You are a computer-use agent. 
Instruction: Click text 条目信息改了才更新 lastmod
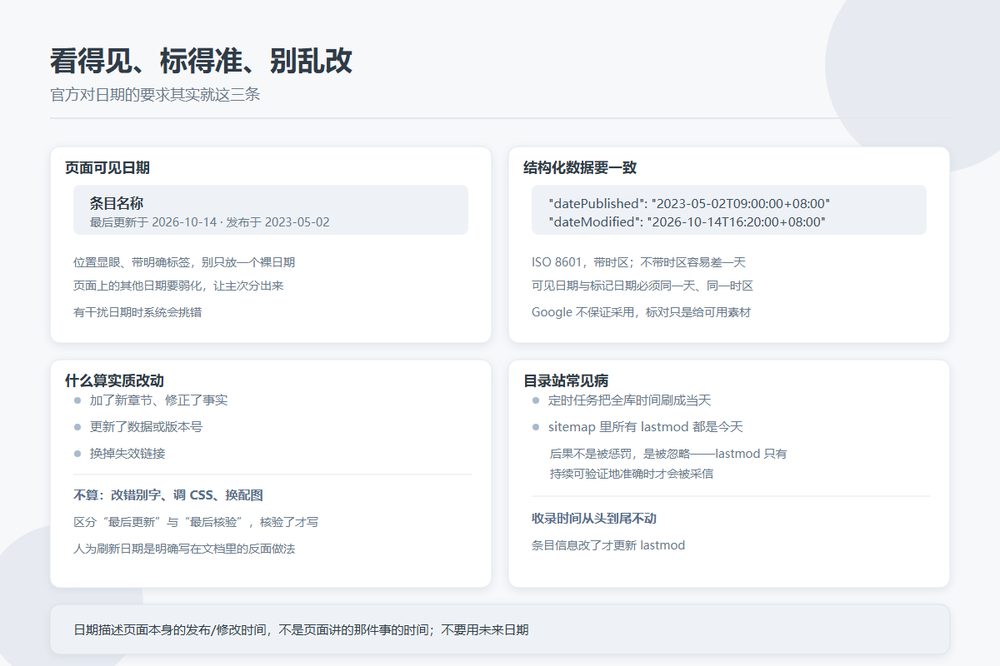tap(608, 545)
